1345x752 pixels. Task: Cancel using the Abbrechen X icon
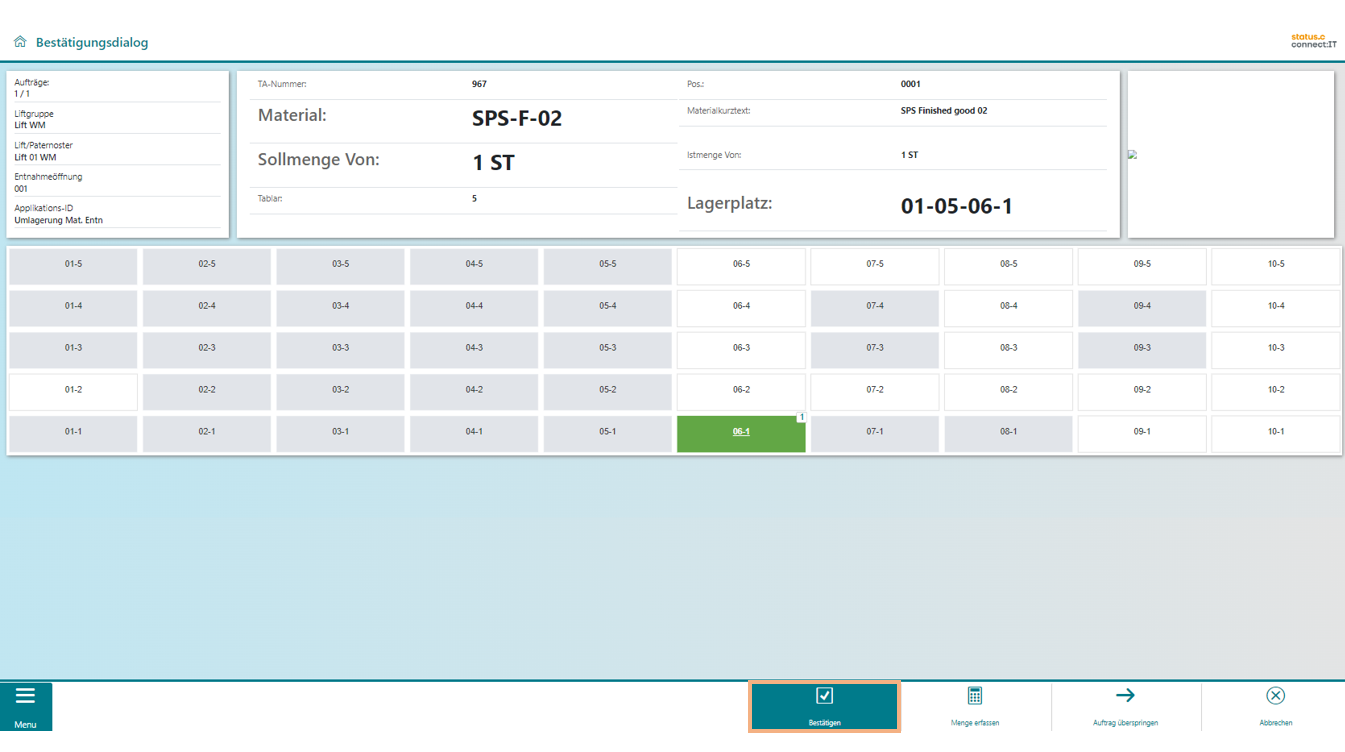(1275, 706)
